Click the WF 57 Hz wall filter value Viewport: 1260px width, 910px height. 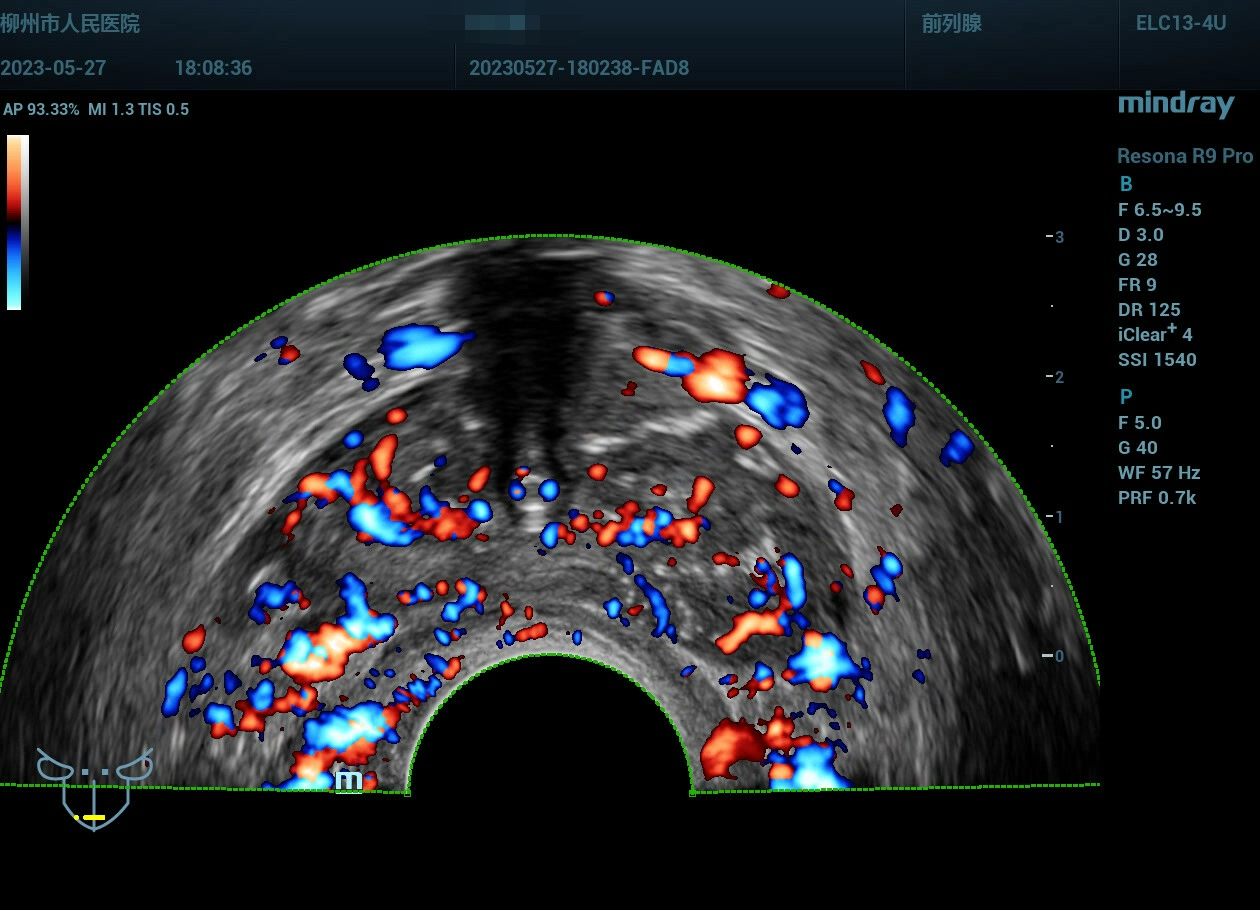click(1159, 473)
